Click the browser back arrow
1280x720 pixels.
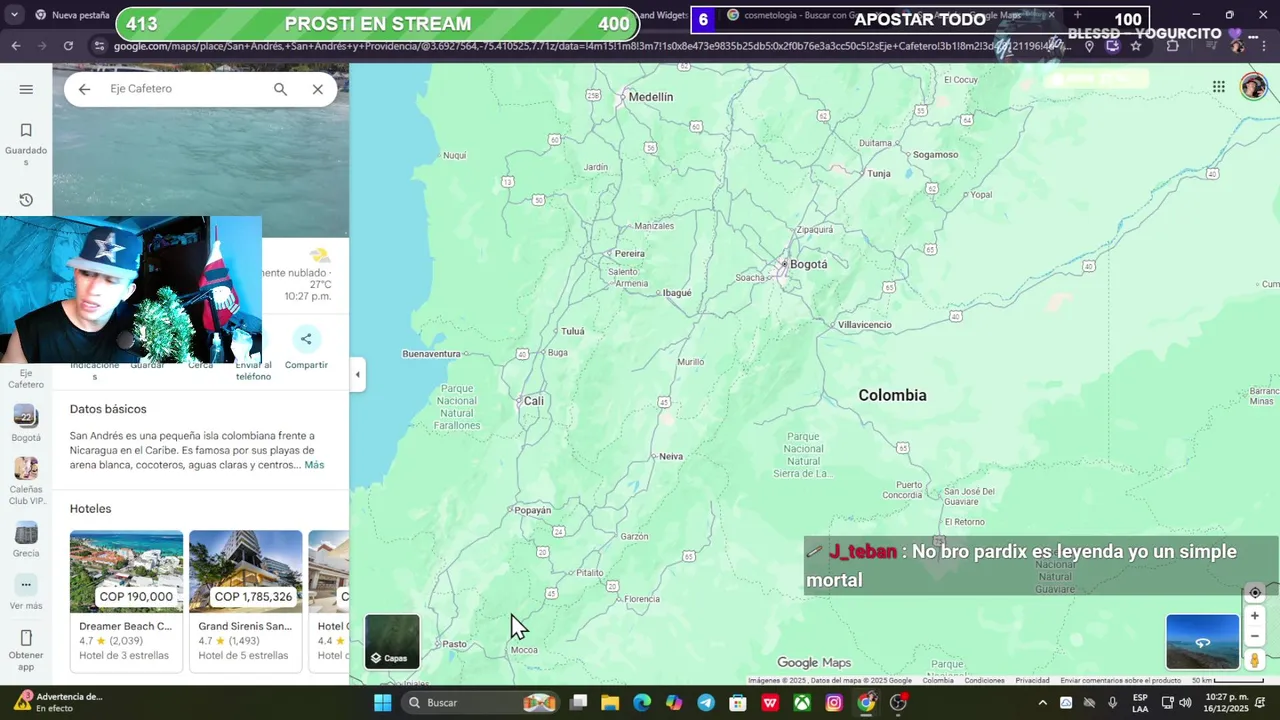(x=16, y=46)
